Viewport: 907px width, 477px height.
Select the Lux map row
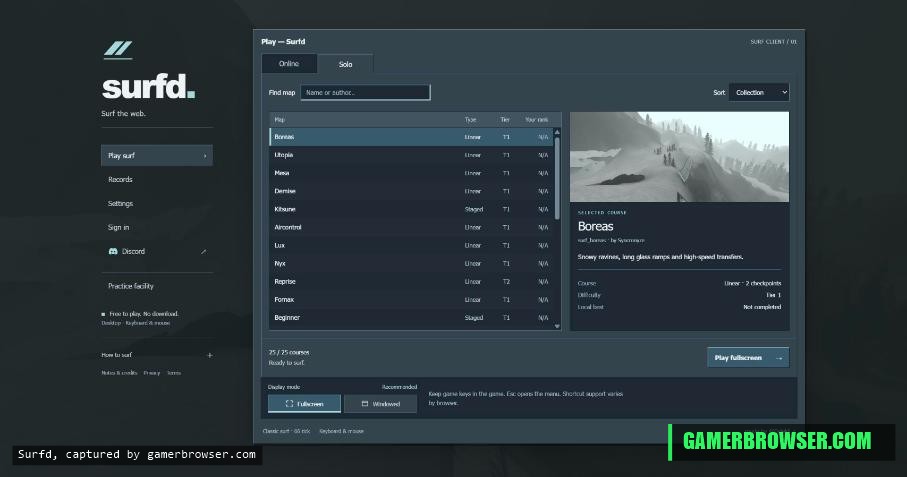point(411,245)
